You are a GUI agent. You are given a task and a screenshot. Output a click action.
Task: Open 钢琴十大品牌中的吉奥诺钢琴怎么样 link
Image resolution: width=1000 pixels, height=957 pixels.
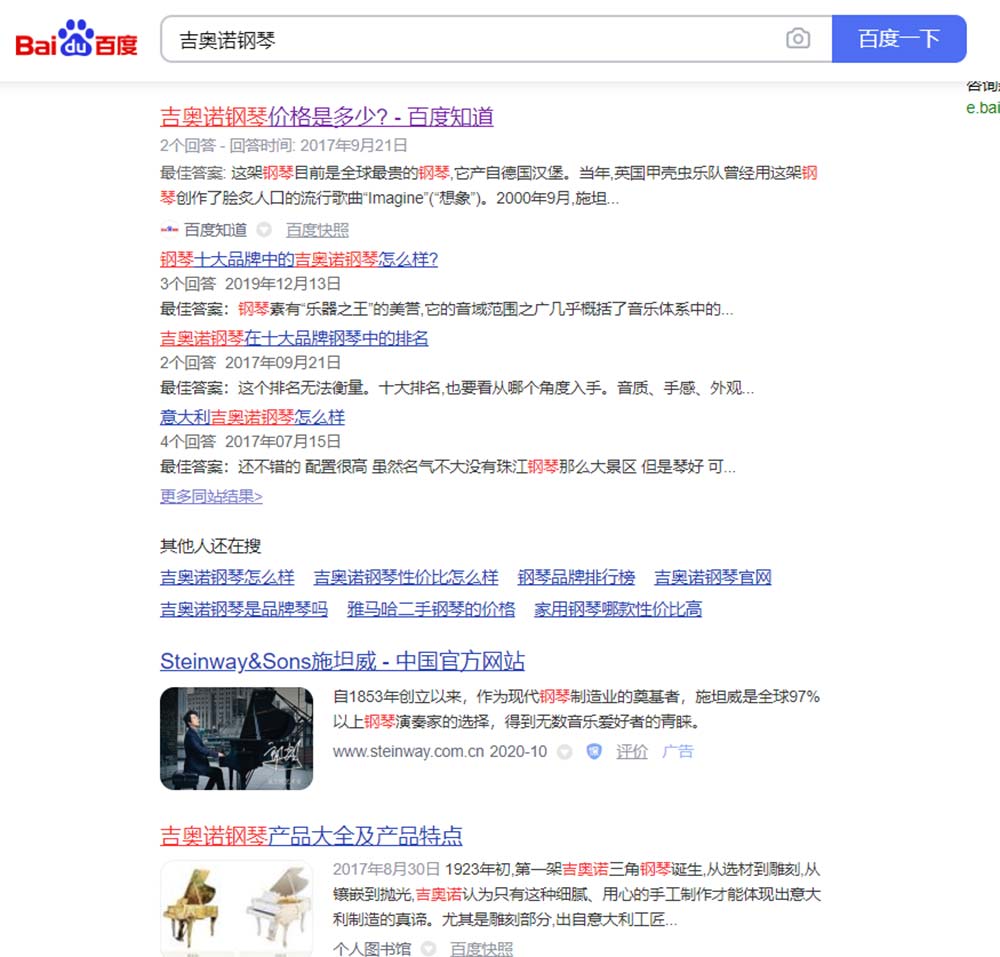pos(299,259)
